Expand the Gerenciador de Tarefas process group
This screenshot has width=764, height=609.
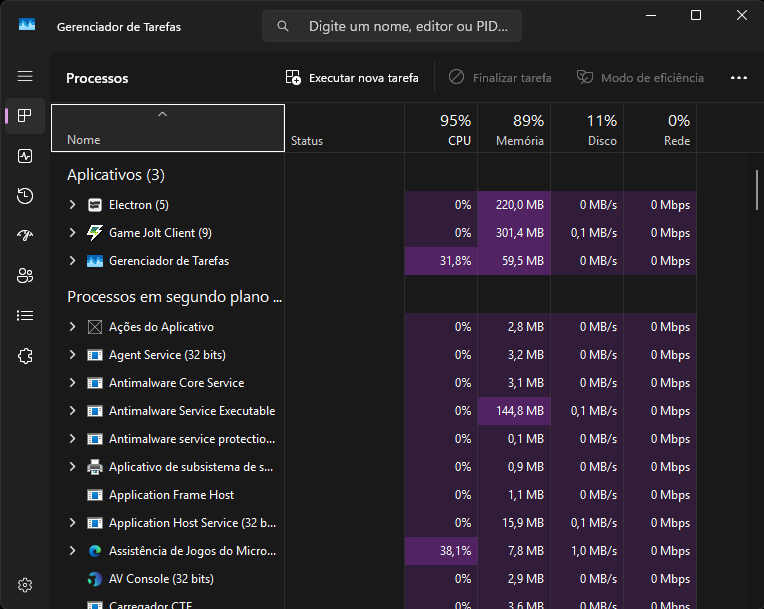72,261
